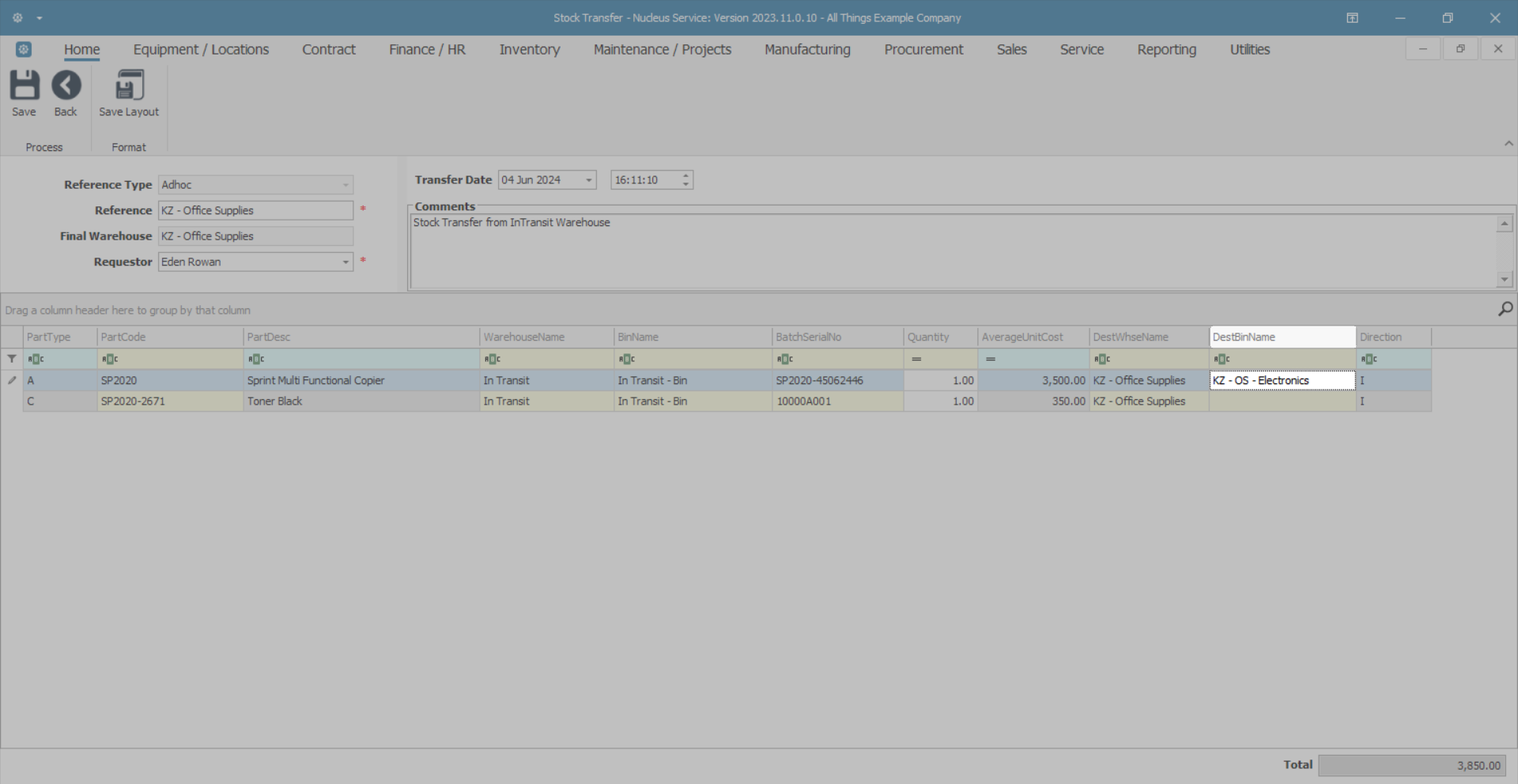The image size is (1518, 784).
Task: Open the Utilities tab
Action: (1250, 49)
